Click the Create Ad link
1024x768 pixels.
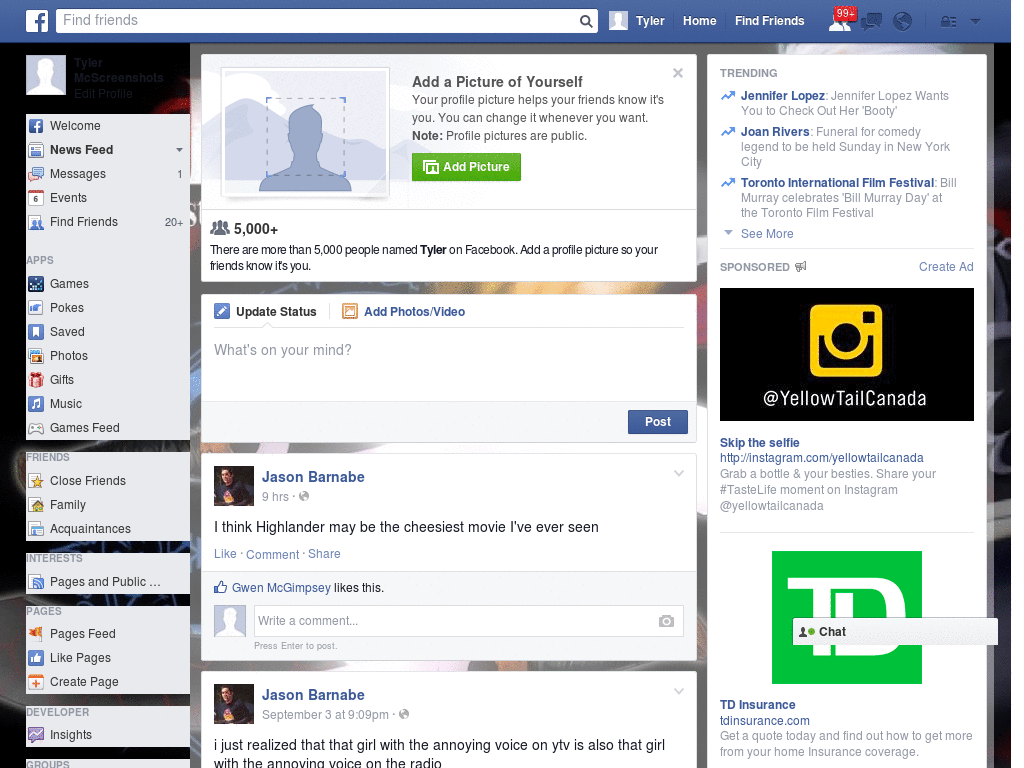pos(946,266)
